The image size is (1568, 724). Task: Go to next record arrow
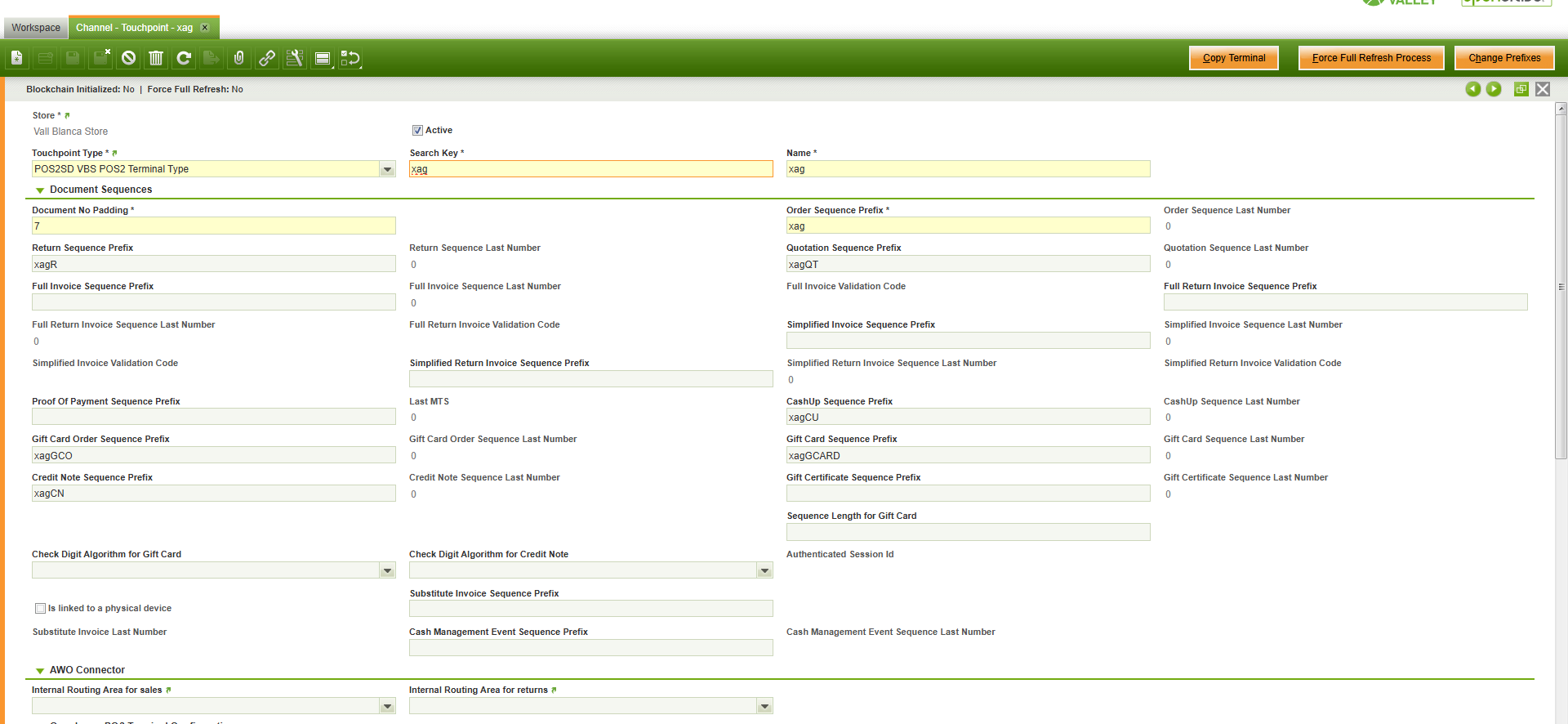[1494, 89]
